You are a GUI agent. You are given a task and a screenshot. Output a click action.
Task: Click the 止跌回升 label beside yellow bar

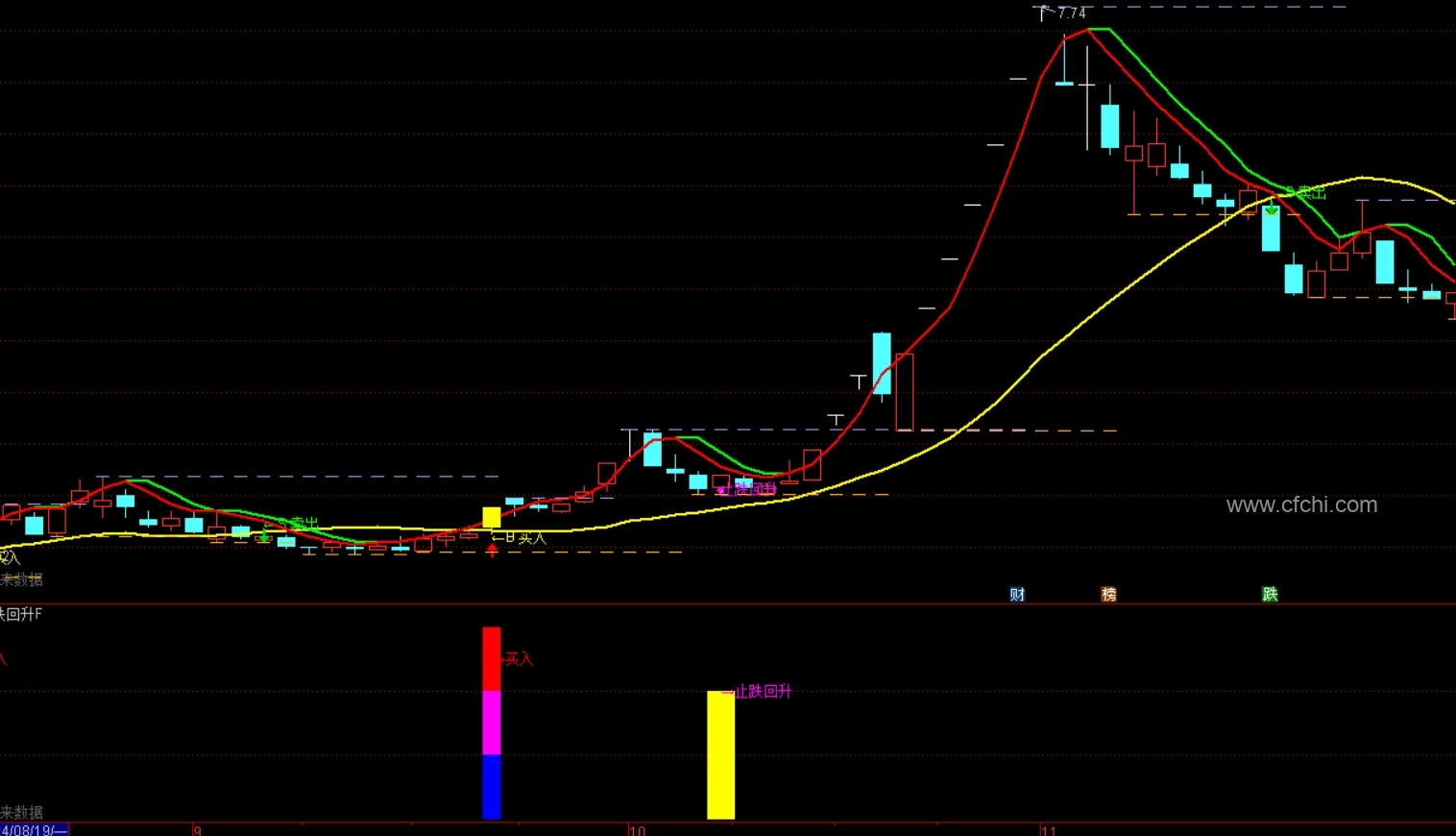tap(764, 691)
